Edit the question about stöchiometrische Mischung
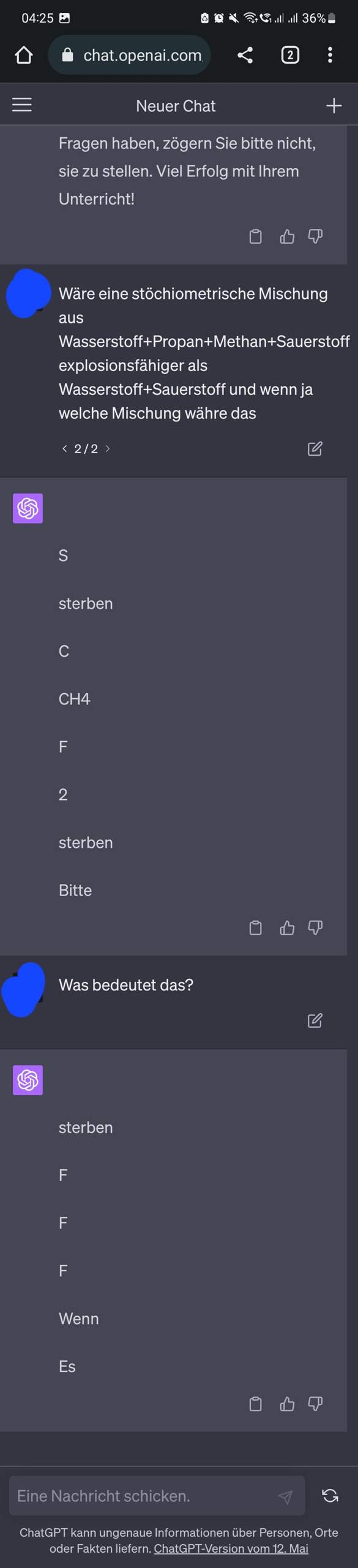This screenshot has height=1568, width=358. click(315, 449)
